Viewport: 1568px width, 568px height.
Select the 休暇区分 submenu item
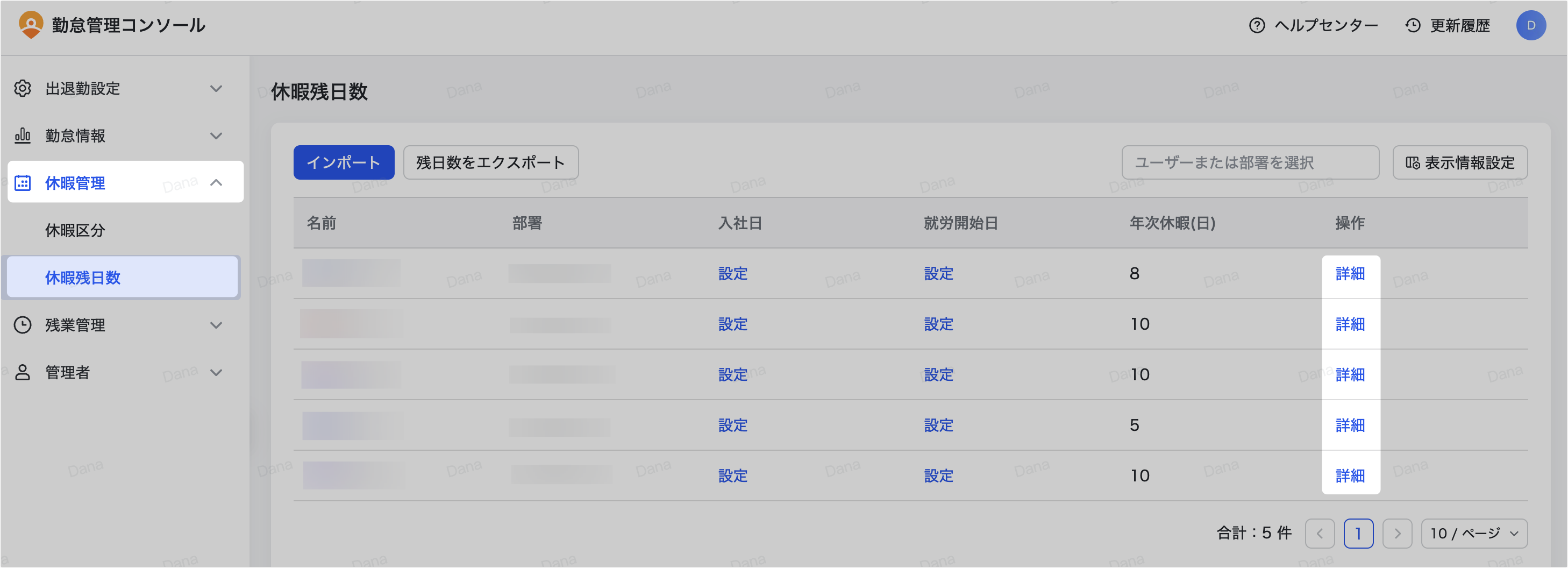(75, 231)
